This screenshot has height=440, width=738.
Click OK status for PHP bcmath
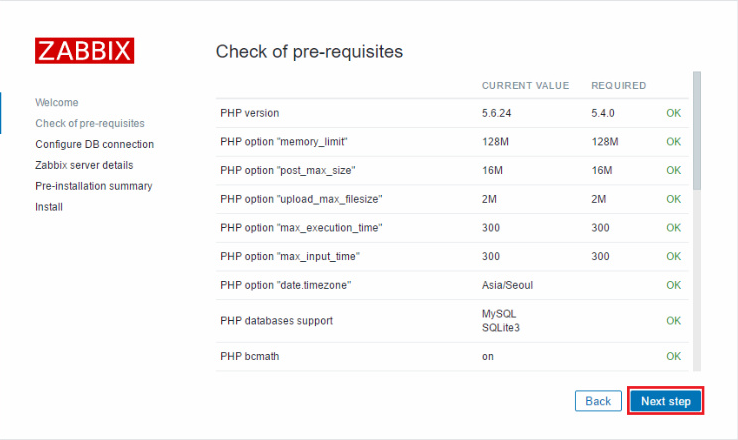pos(674,356)
